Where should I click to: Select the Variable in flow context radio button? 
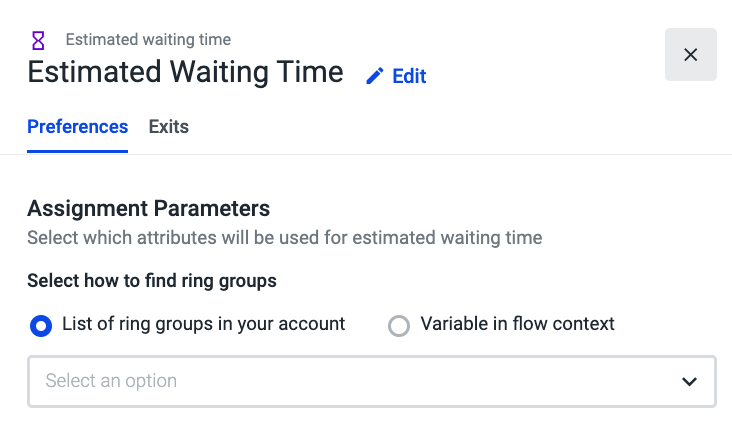tap(399, 326)
